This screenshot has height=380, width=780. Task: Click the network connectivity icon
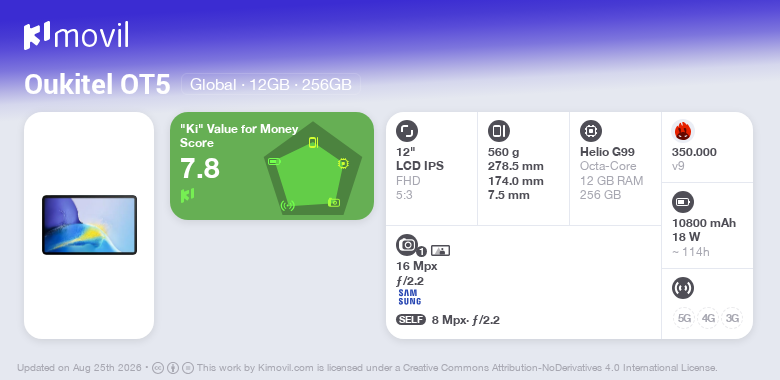click(683, 288)
